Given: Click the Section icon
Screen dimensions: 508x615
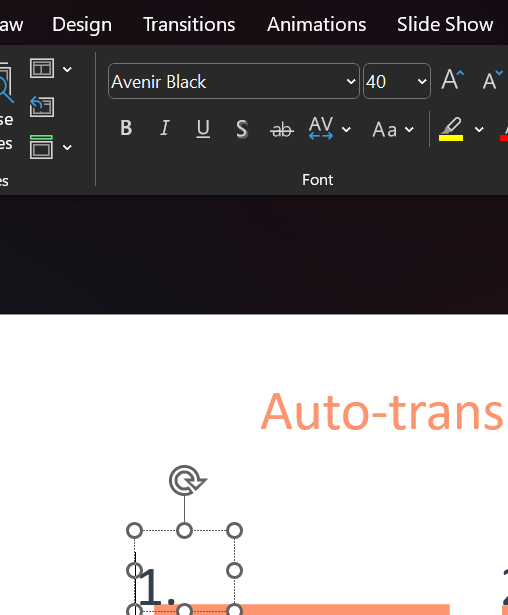Looking at the screenshot, I should click(41, 147).
